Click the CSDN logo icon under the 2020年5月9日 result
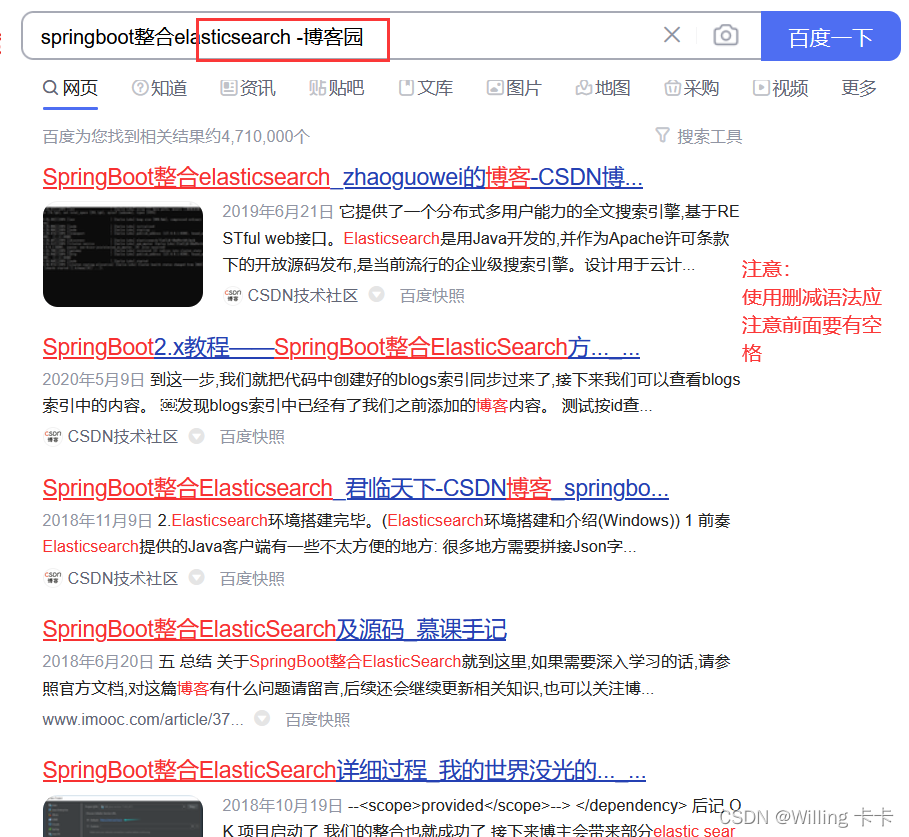Image resolution: width=909 pixels, height=837 pixels. click(x=53, y=436)
